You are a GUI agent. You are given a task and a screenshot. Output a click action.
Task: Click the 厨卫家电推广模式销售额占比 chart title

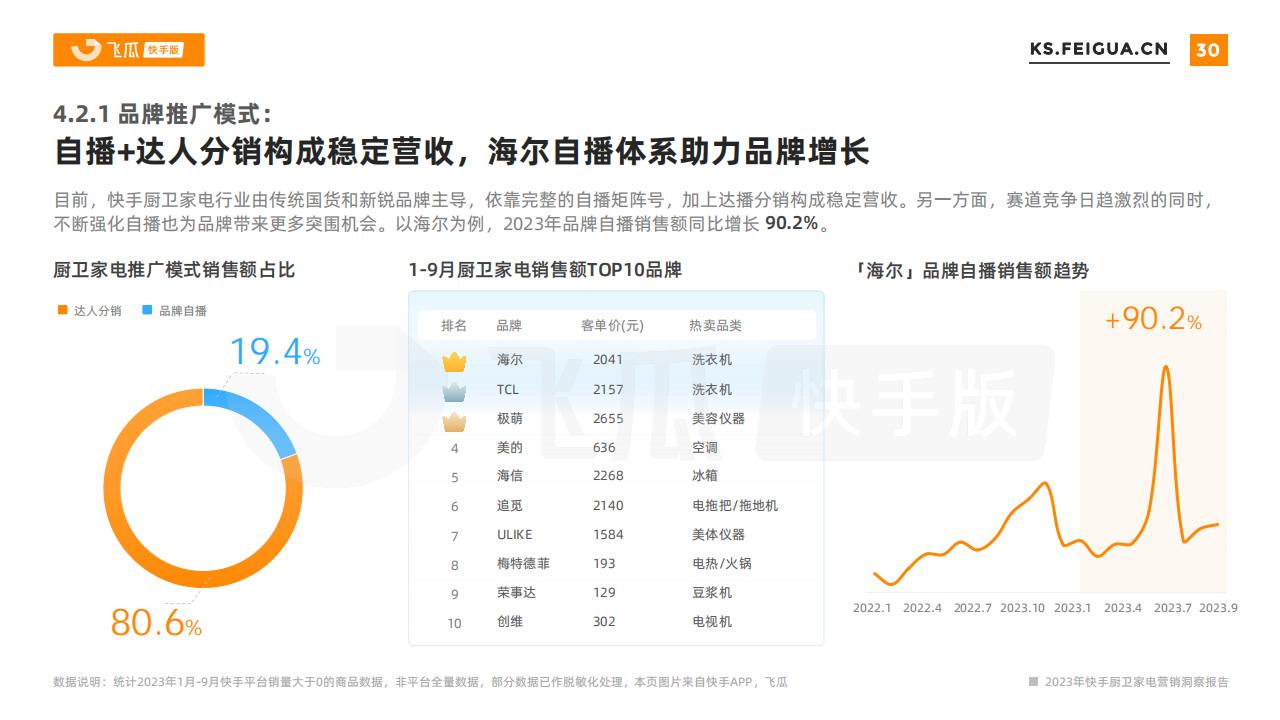[174, 271]
